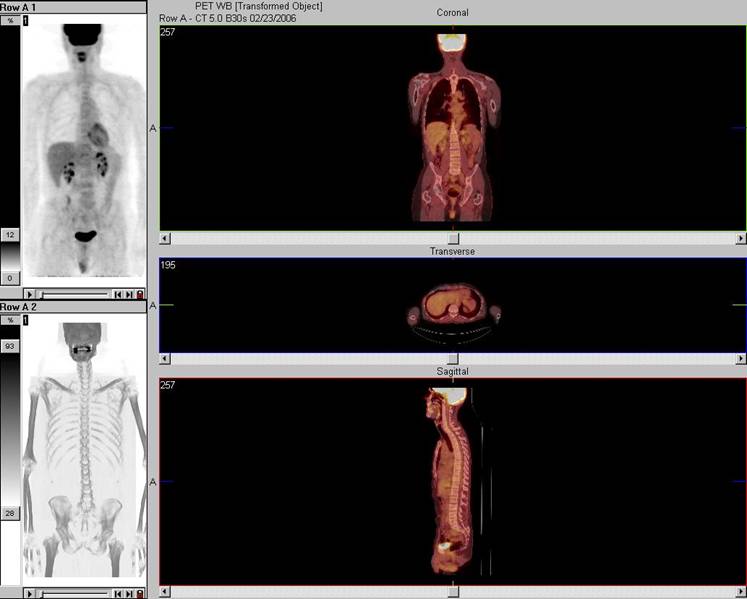Screen dimensions: 747x599
Task: Click Coronal scrollbar right arrow
Action: (x=741, y=238)
